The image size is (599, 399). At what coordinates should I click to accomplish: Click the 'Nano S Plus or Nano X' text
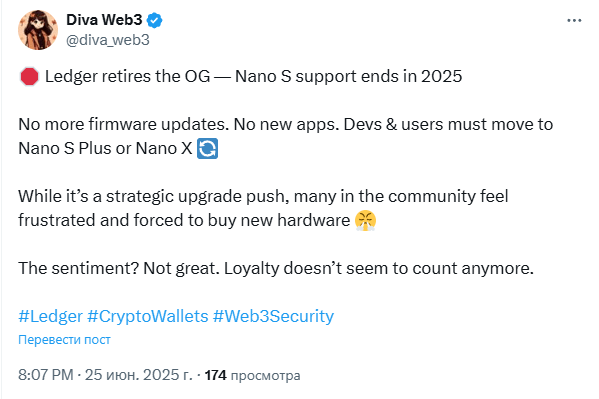pos(105,149)
